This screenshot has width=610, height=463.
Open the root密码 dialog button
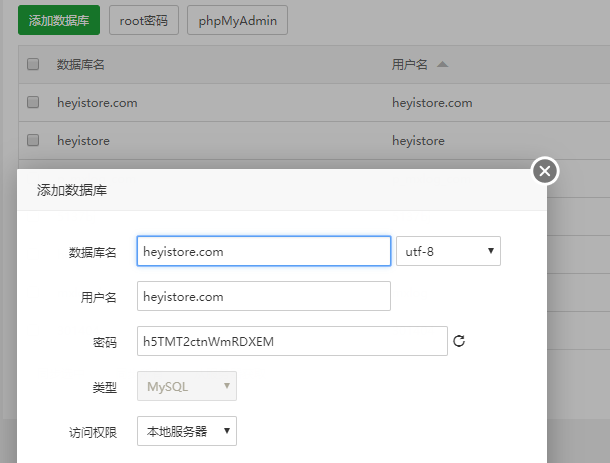(144, 20)
